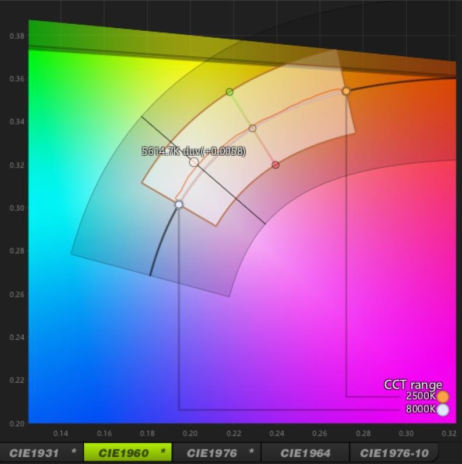This screenshot has width=462, height=464.
Task: Switch to the CIE1964 tab
Action: coord(305,453)
